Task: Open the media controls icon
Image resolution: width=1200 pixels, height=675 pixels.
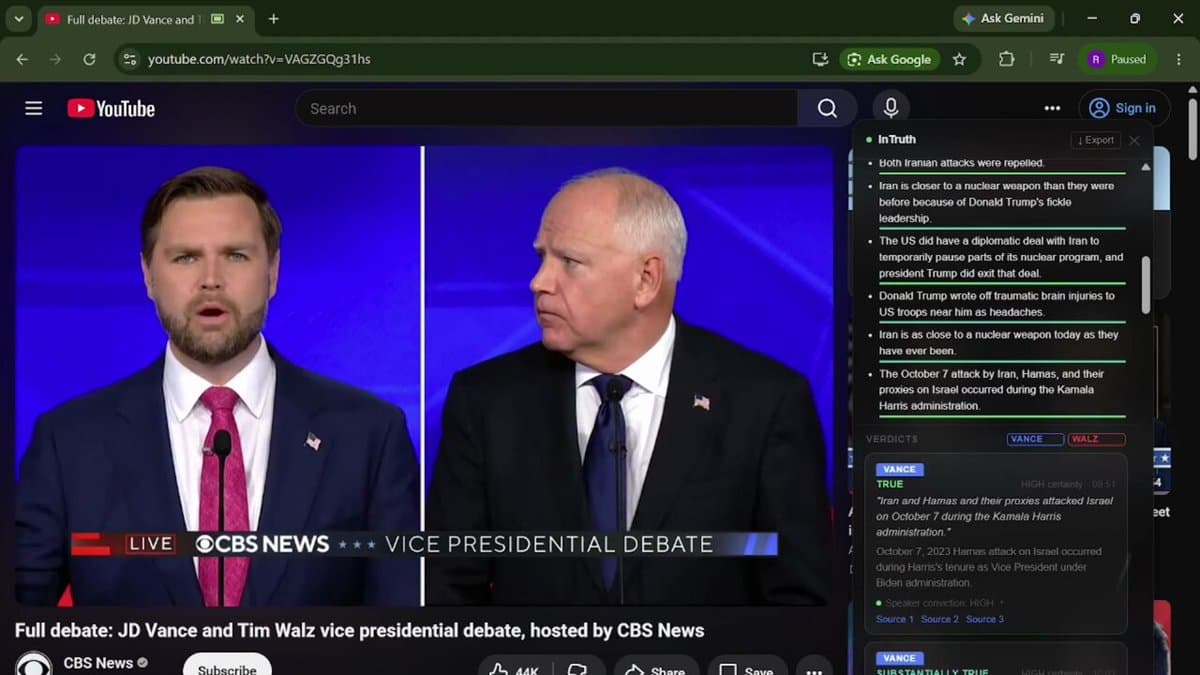Action: (x=1057, y=59)
